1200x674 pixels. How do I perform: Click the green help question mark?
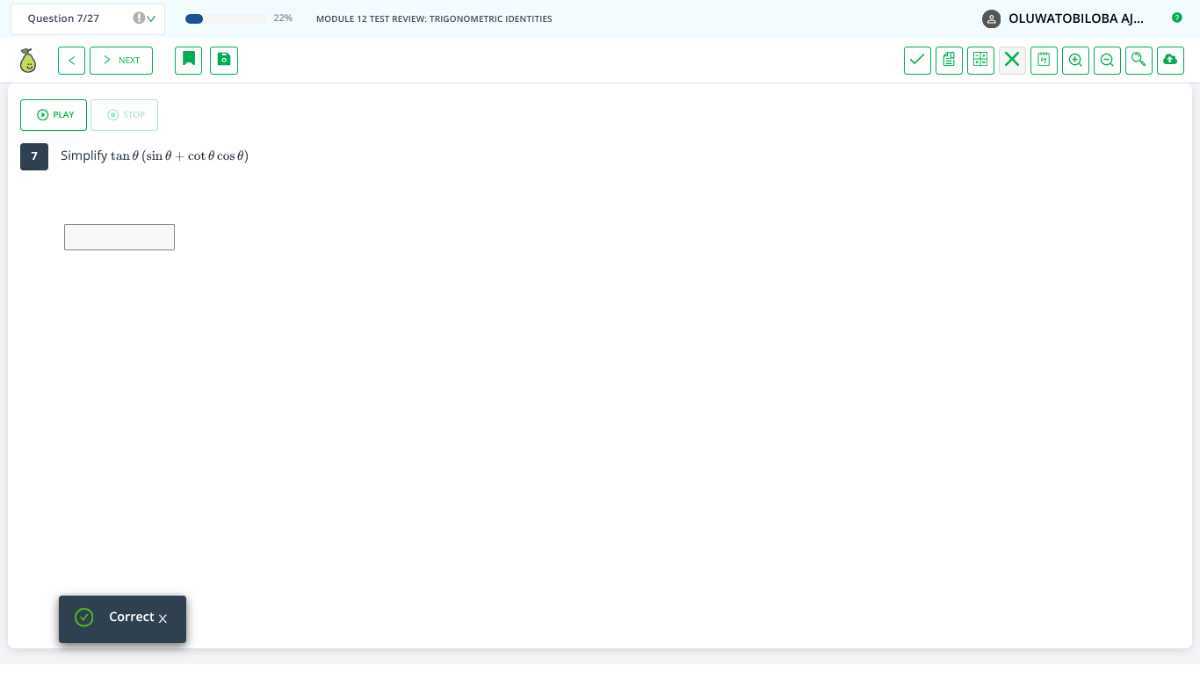click(1177, 18)
